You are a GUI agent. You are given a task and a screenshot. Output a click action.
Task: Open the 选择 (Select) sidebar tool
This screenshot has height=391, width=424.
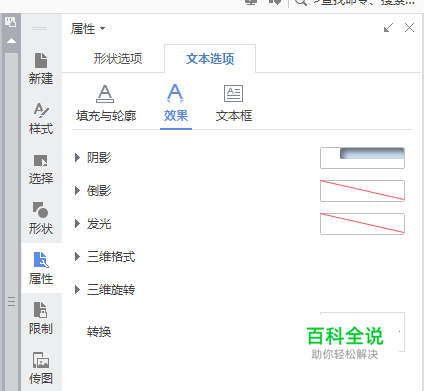click(x=41, y=169)
